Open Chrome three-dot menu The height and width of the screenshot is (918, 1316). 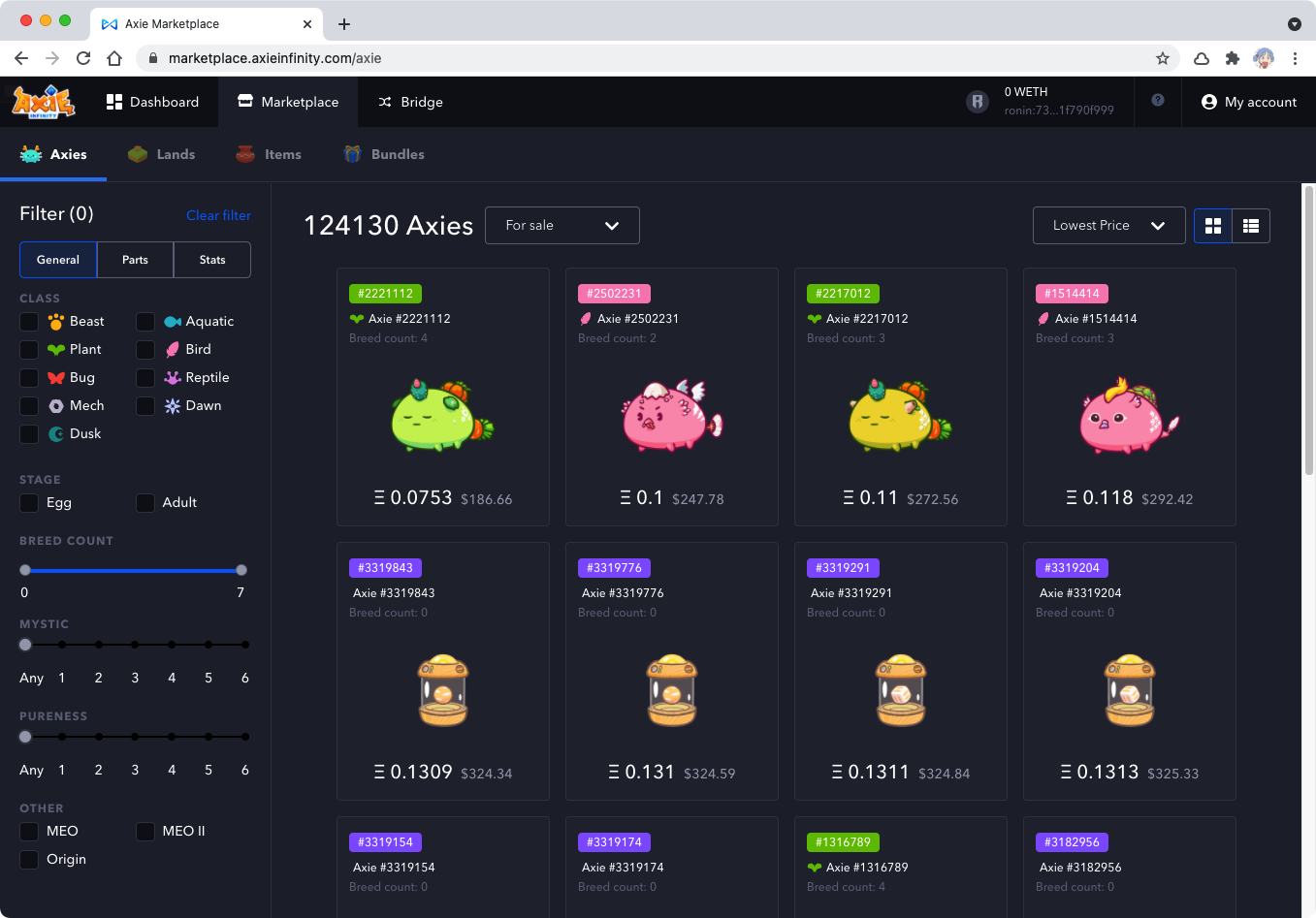click(x=1295, y=58)
